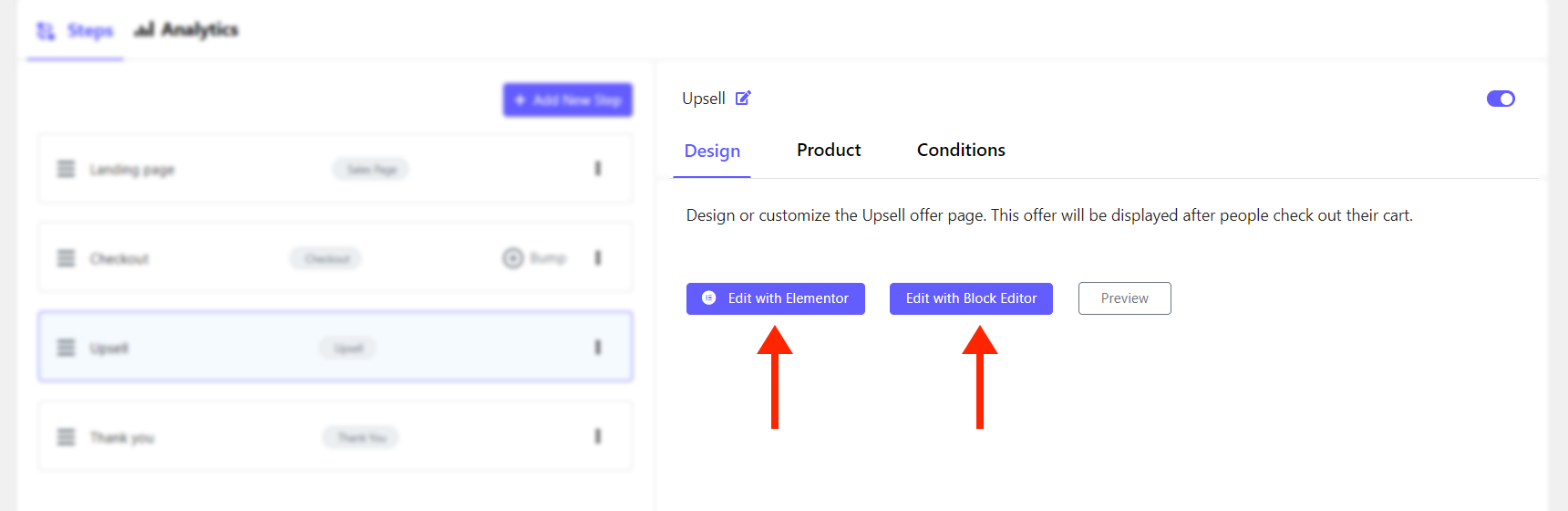1568x511 pixels.
Task: Select the Upsell step name in list
Action: [x=109, y=349]
